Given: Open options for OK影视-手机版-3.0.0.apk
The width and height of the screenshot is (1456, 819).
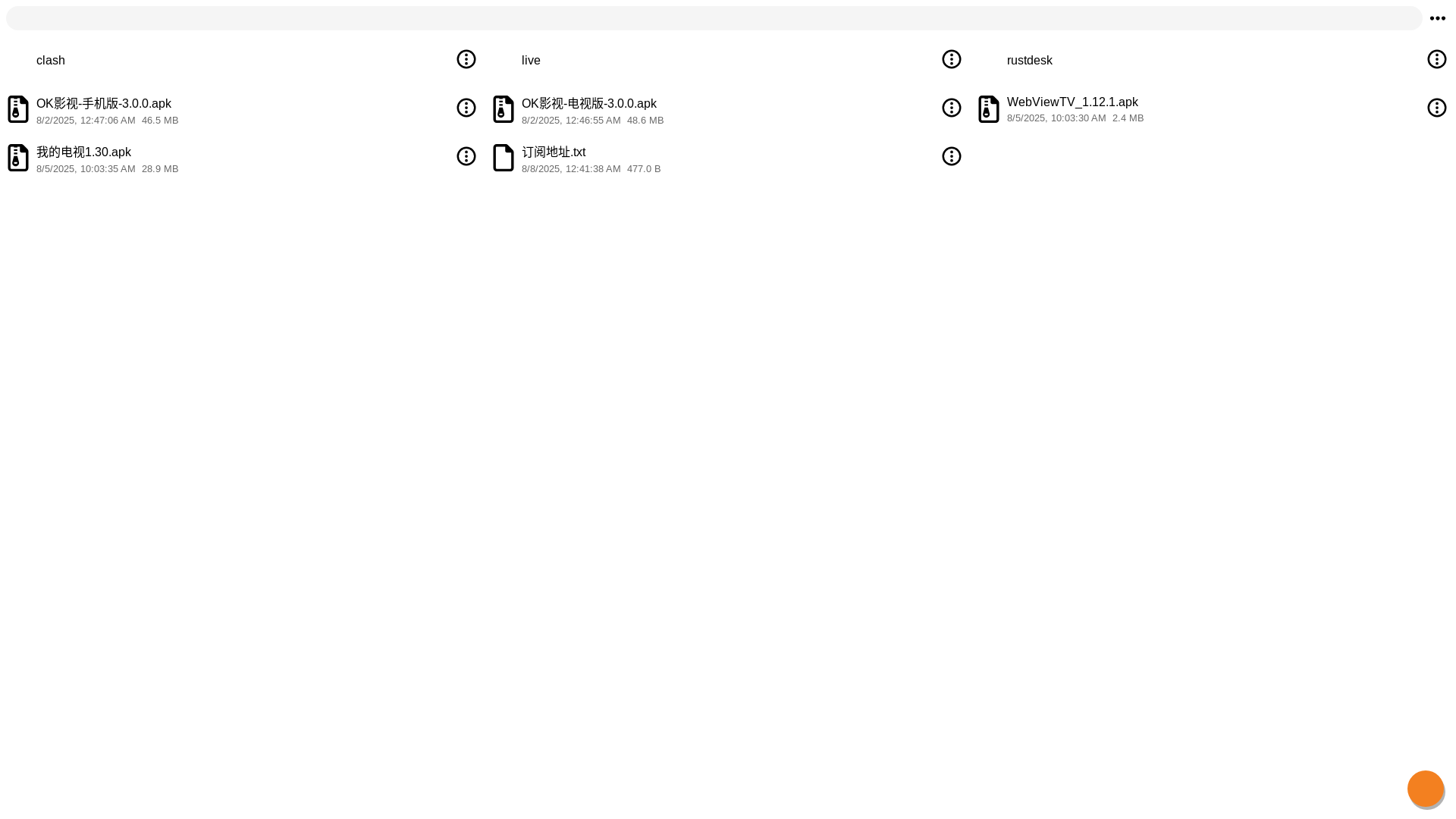Looking at the screenshot, I should 466,108.
